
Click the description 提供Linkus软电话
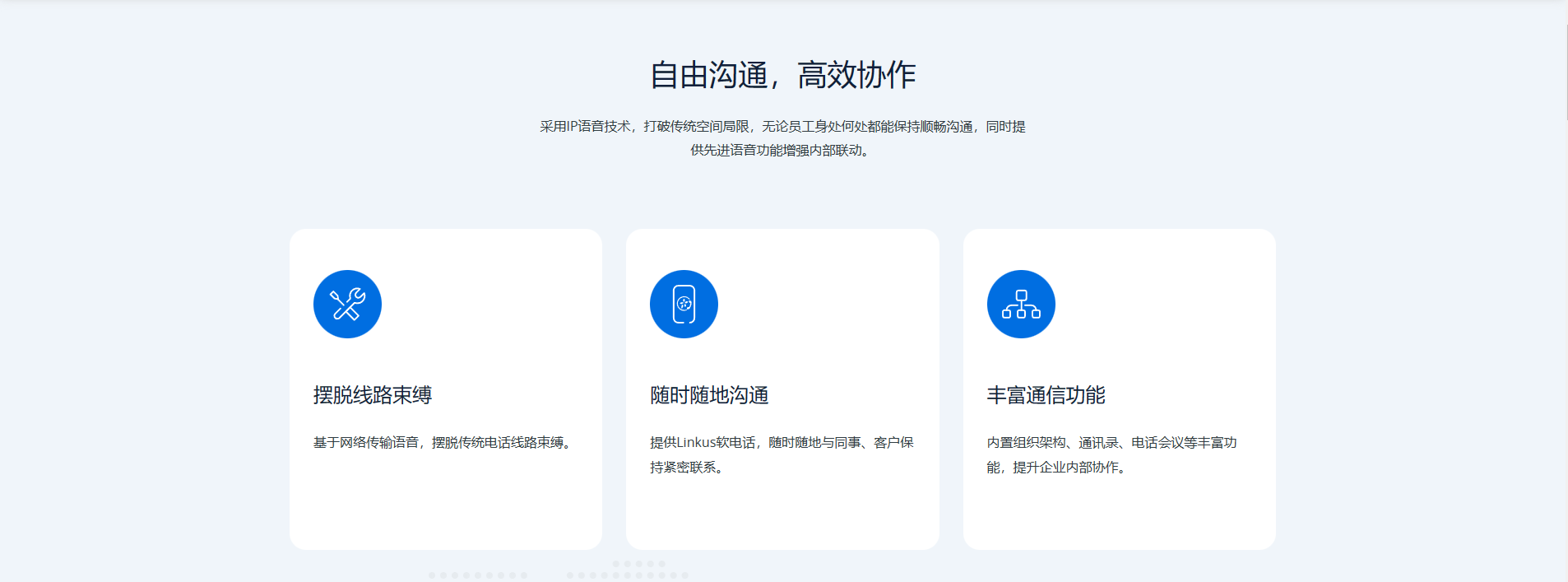click(x=782, y=454)
